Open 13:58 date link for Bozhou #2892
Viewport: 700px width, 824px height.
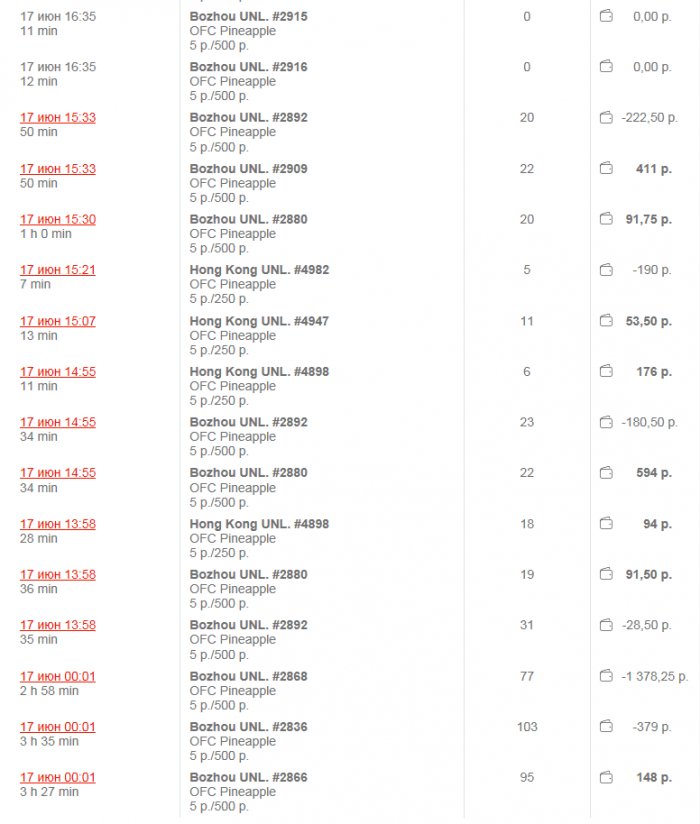58,626
